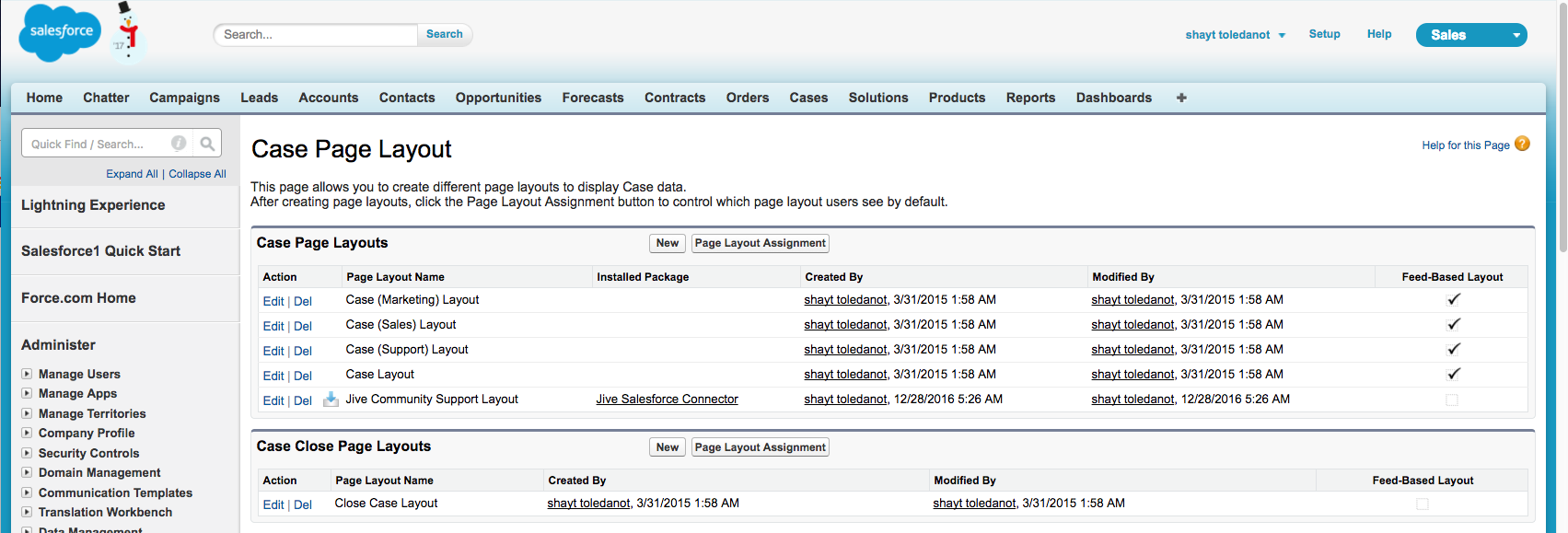The image size is (1568, 533).
Task: Click the snowman seasonal icon
Action: (x=128, y=31)
